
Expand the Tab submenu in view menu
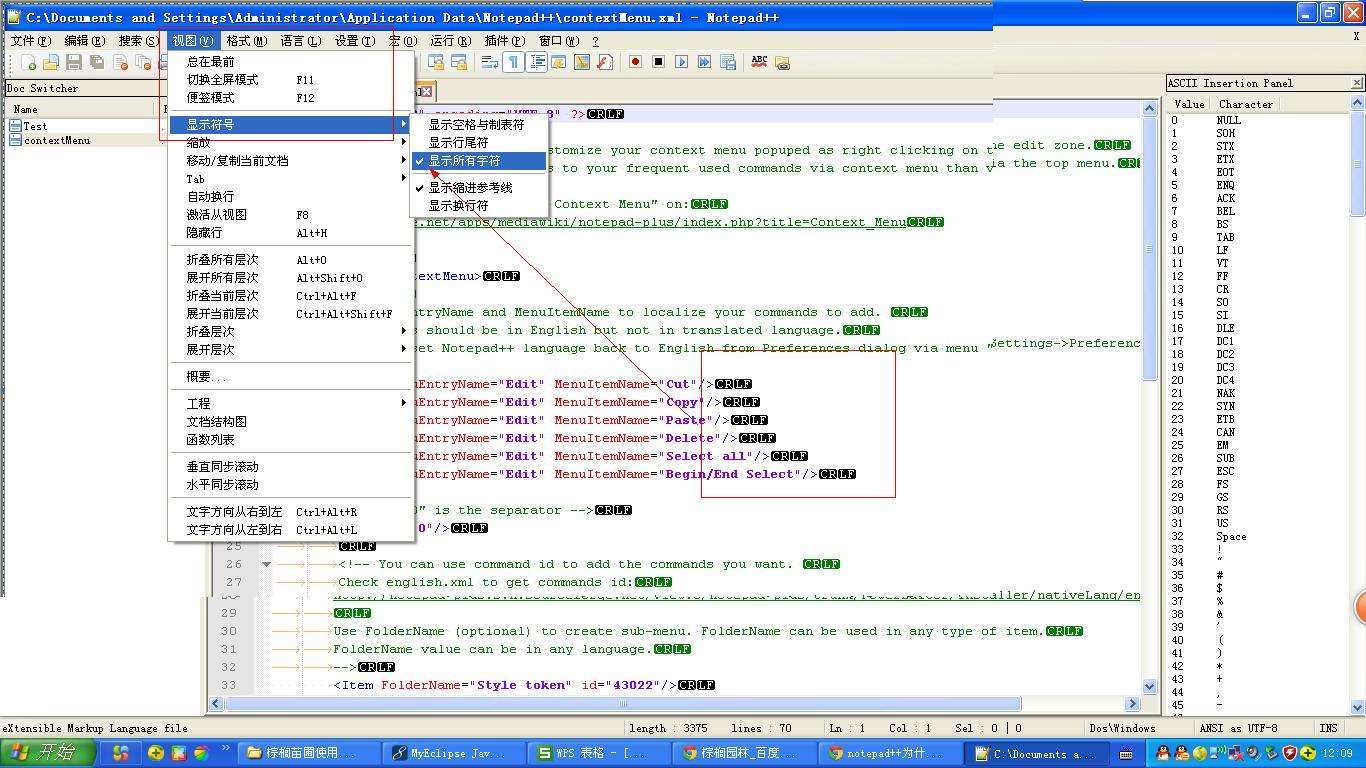coord(290,179)
